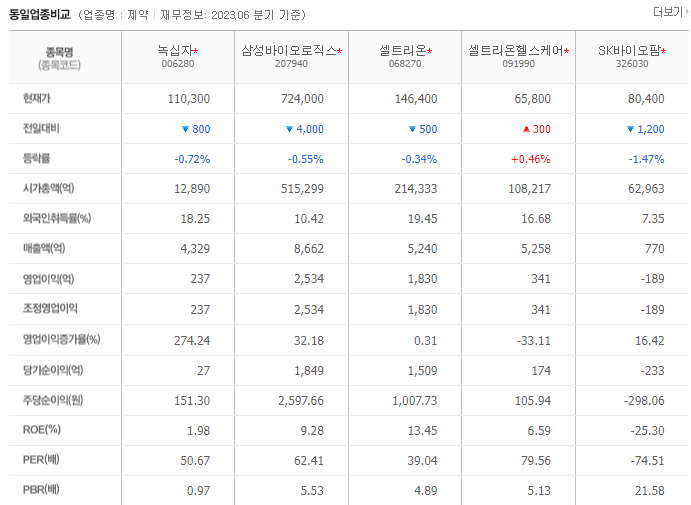Click ROE value -25.30
This screenshot has width=691, height=505.
point(647,431)
